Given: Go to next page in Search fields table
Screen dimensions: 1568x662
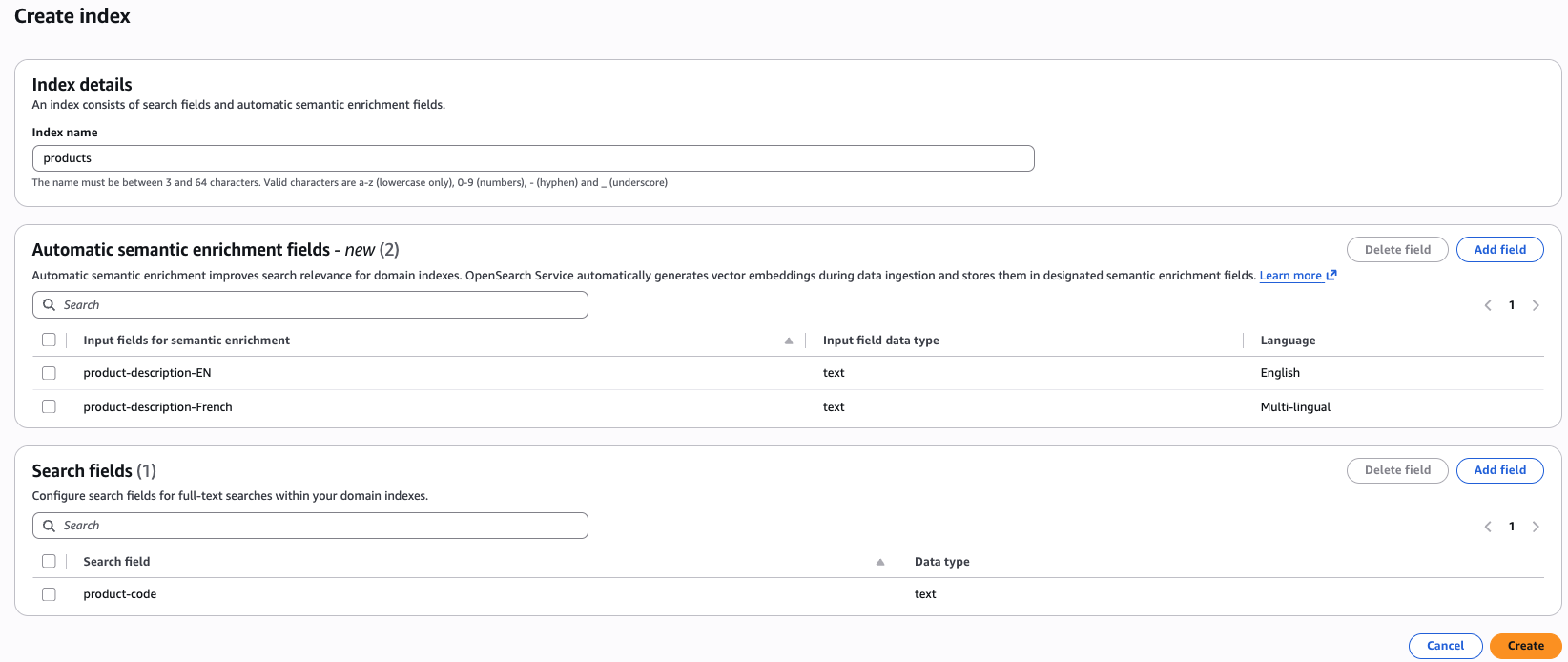Looking at the screenshot, I should coord(1536,527).
